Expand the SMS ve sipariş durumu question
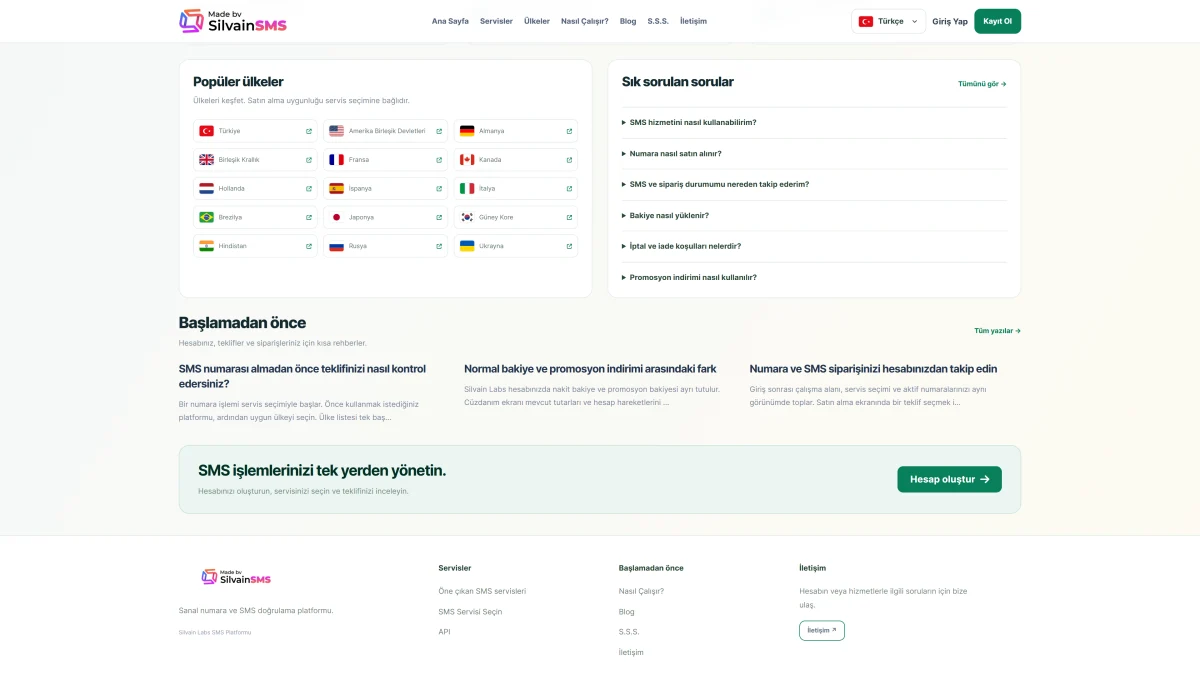 814,184
